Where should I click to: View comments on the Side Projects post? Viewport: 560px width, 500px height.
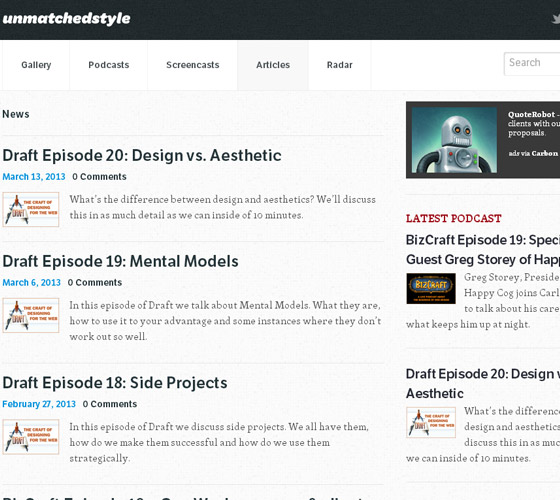click(110, 404)
